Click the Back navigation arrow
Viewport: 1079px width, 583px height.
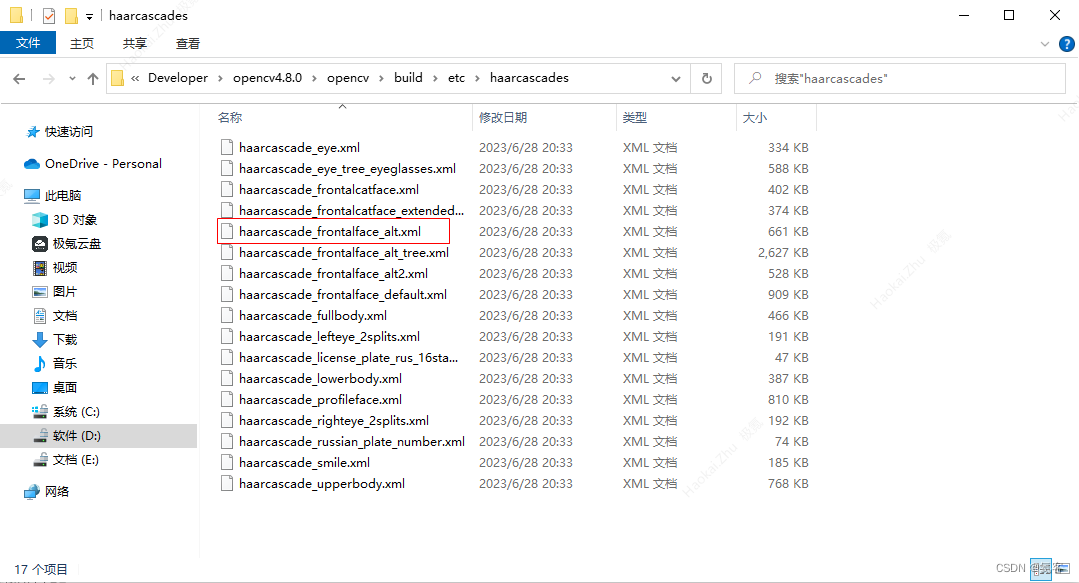tap(20, 77)
